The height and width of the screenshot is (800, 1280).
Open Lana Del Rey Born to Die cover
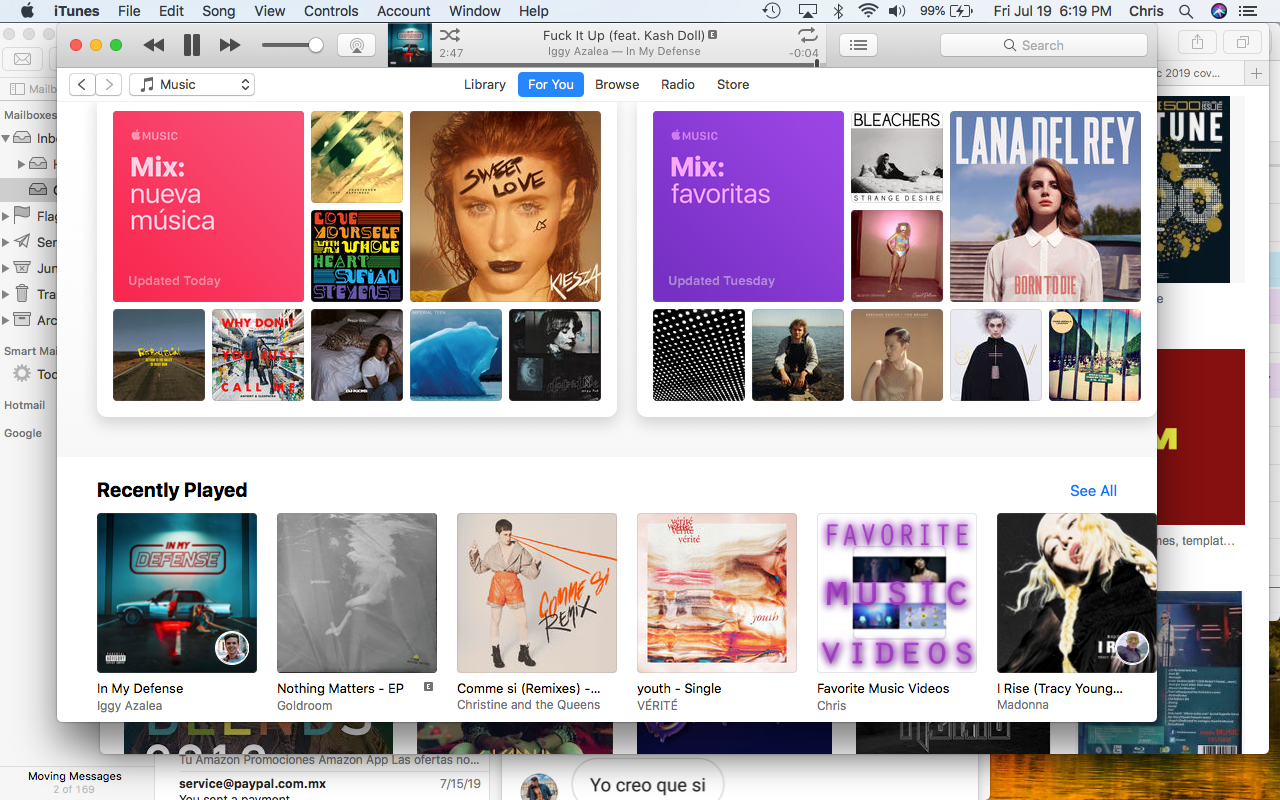pos(1045,206)
